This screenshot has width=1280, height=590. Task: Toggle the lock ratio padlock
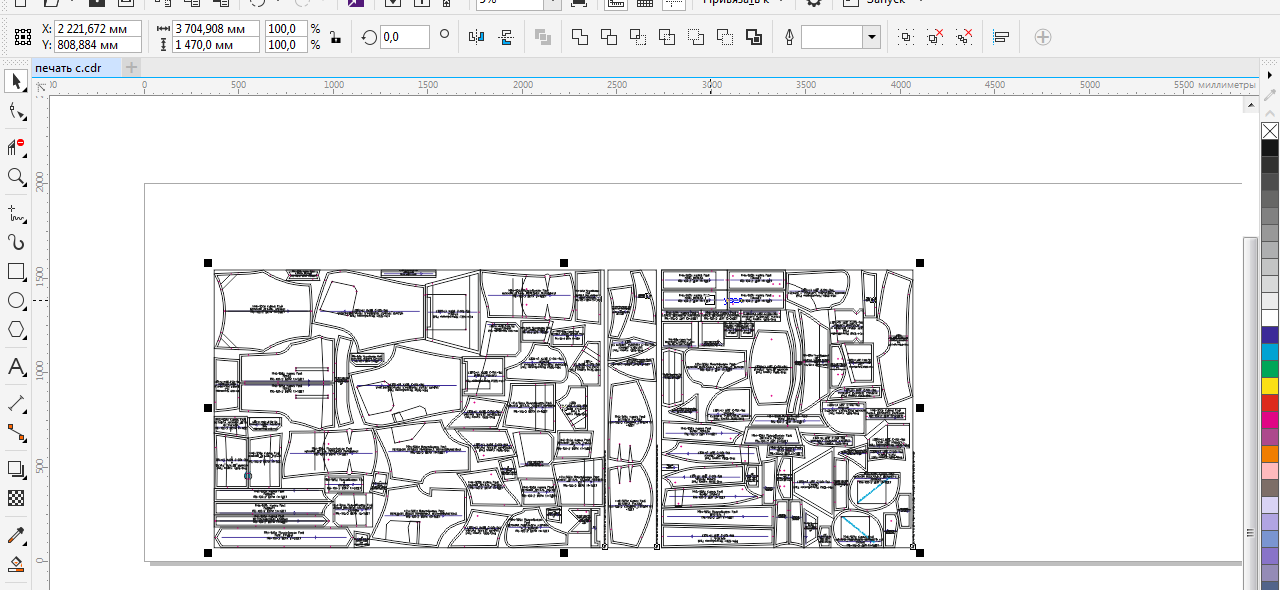(x=334, y=38)
